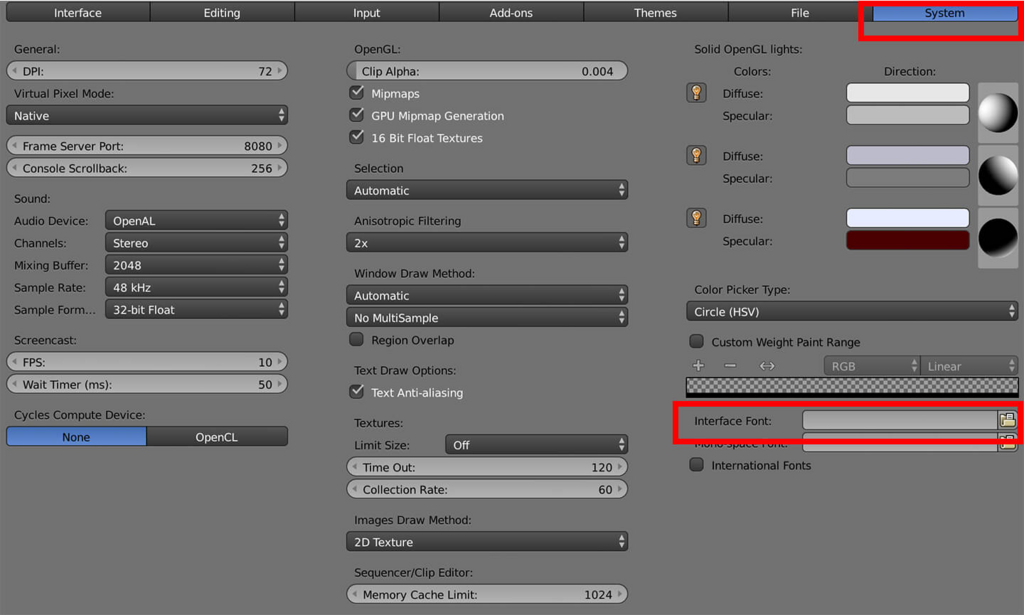Click first light Specular color swatch

coord(908,115)
